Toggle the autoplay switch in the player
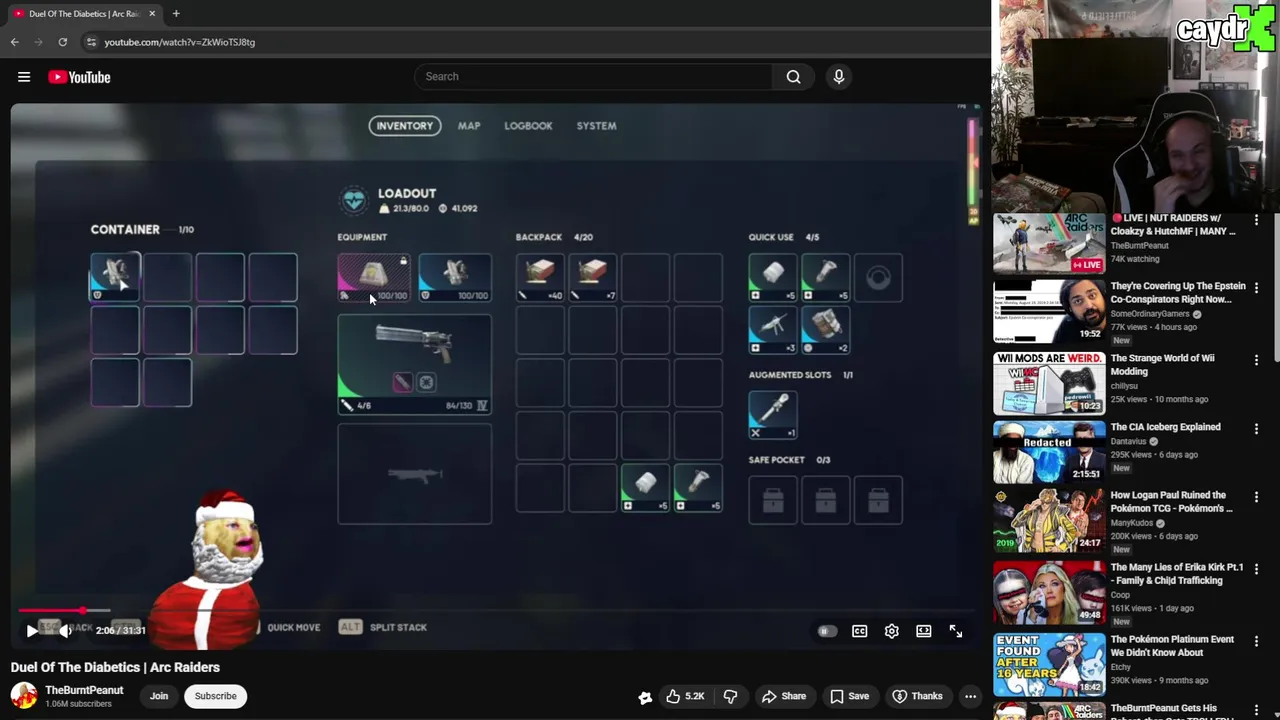Image resolution: width=1280 pixels, height=720 pixels. (827, 631)
